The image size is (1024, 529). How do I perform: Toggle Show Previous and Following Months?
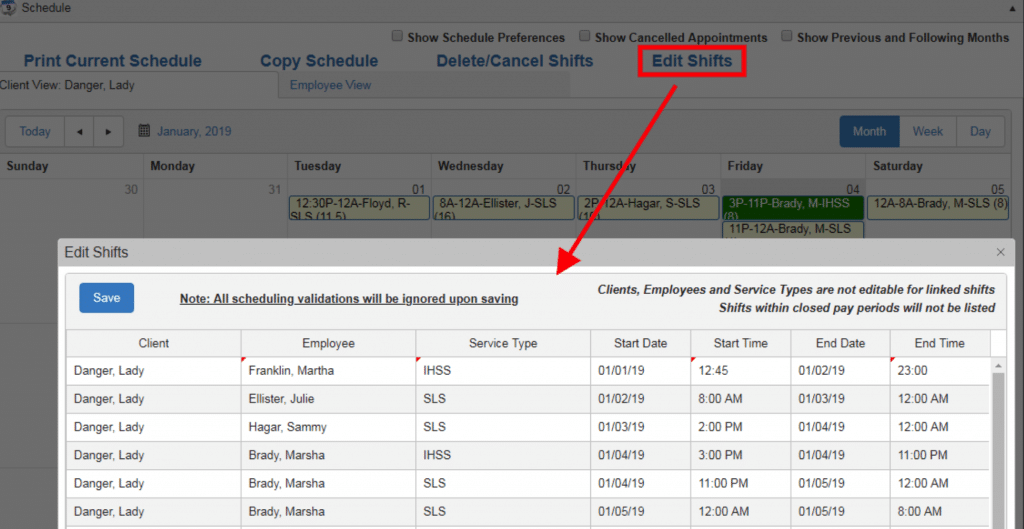(x=787, y=37)
